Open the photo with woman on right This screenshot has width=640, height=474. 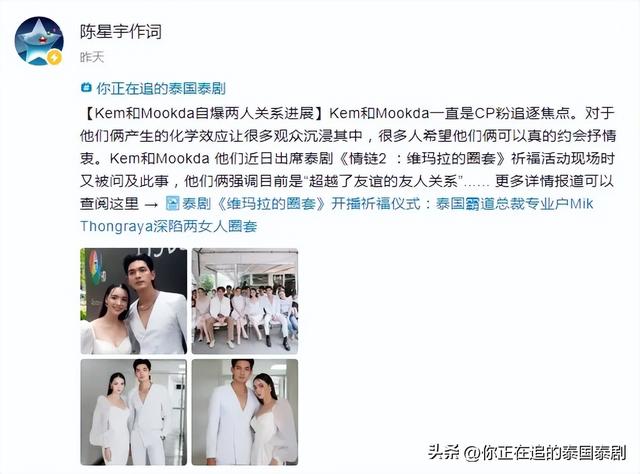click(x=245, y=412)
